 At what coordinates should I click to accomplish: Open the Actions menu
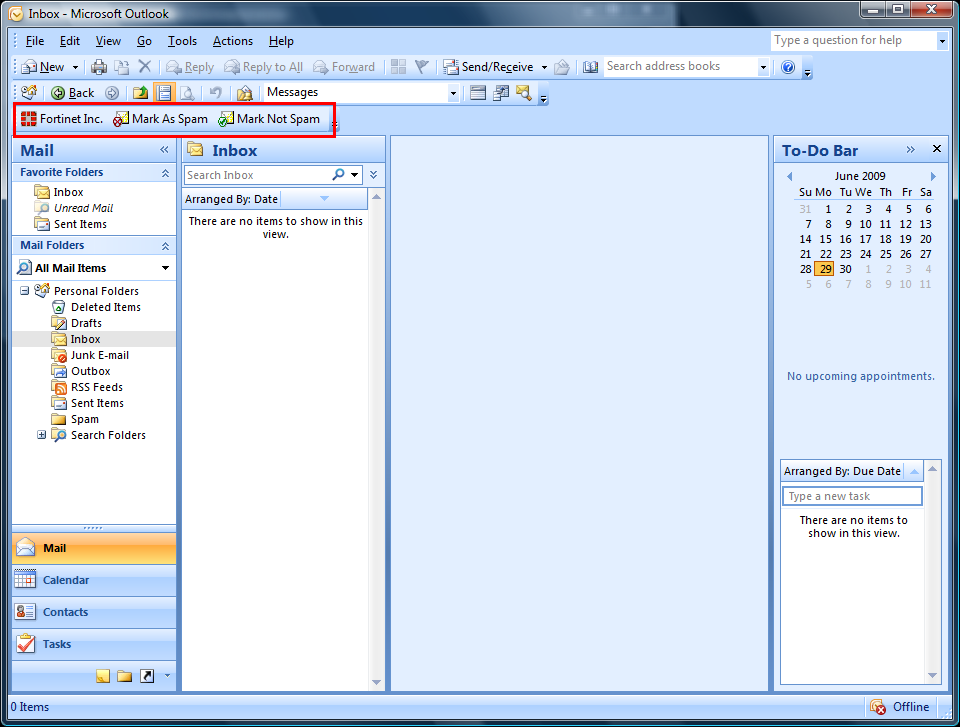click(x=233, y=41)
